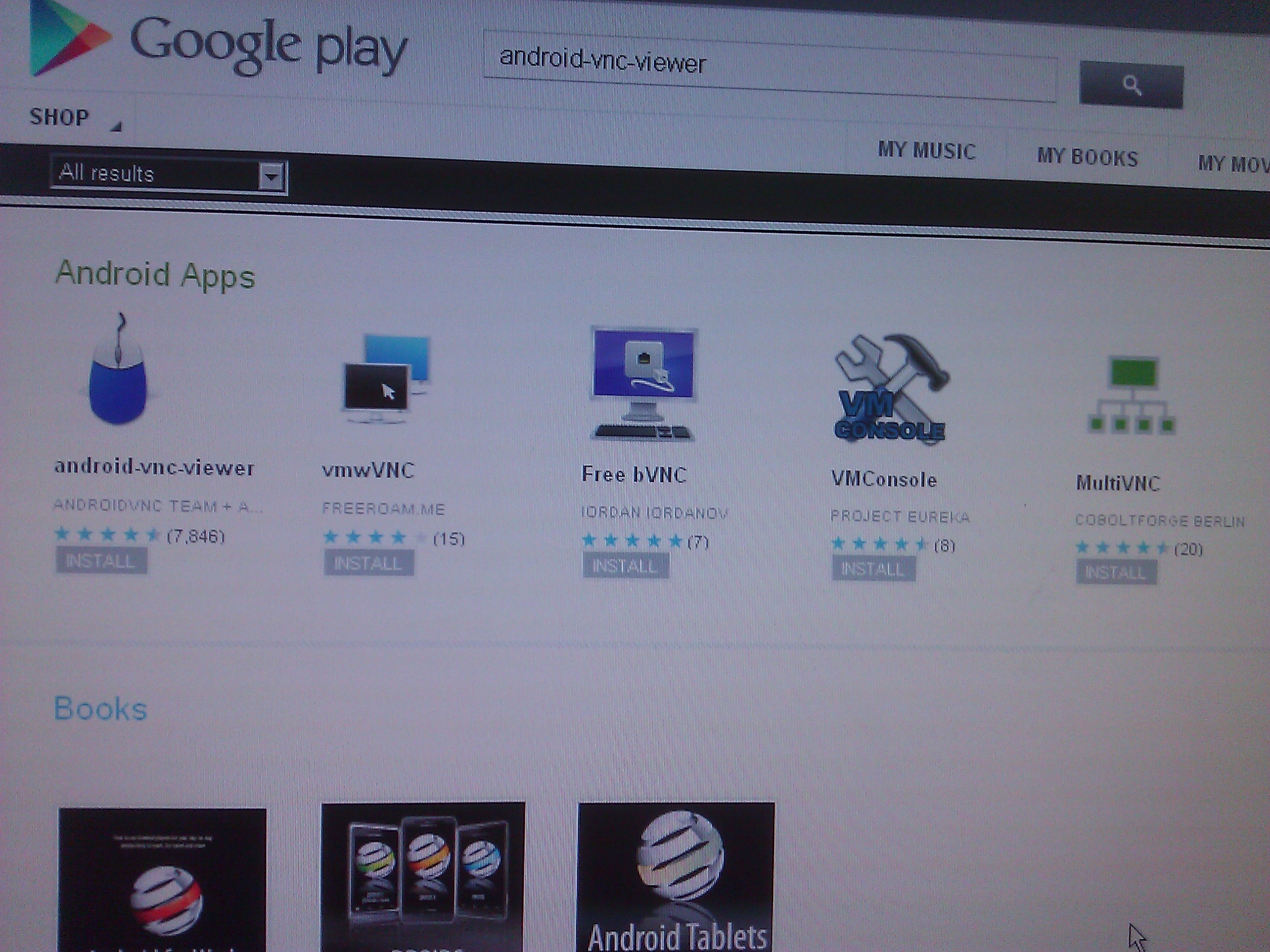Viewport: 1270px width, 952px height.
Task: Expand the SHOP menu arrow
Action: (117, 126)
